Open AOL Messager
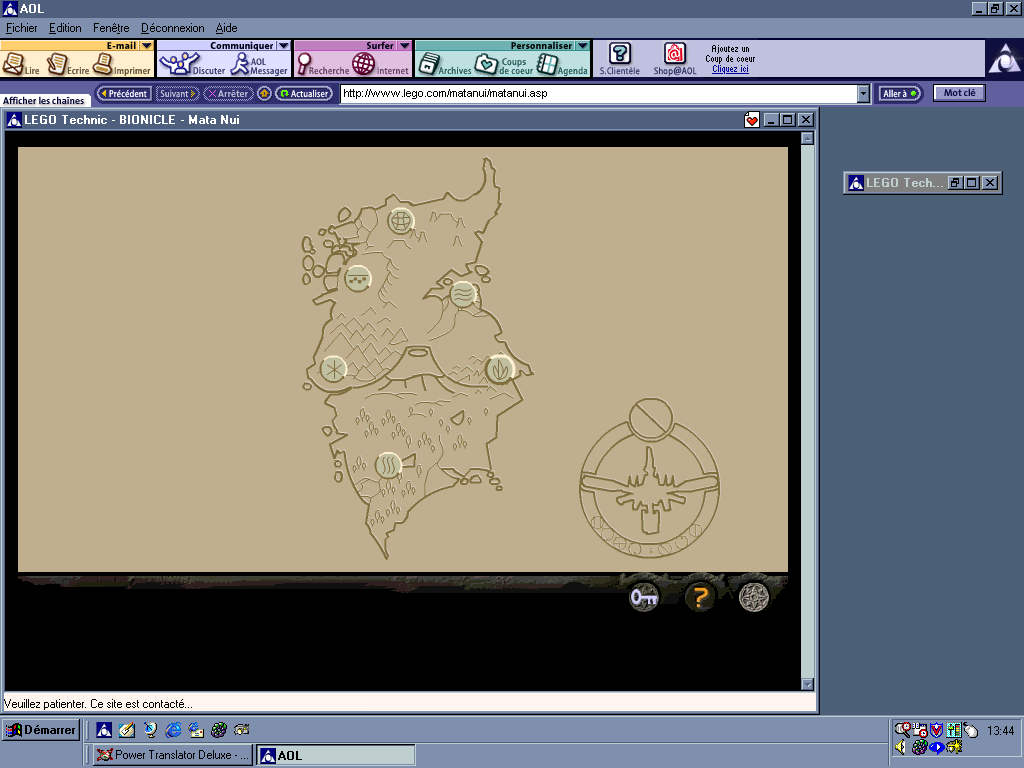The image size is (1024, 768). coord(259,64)
